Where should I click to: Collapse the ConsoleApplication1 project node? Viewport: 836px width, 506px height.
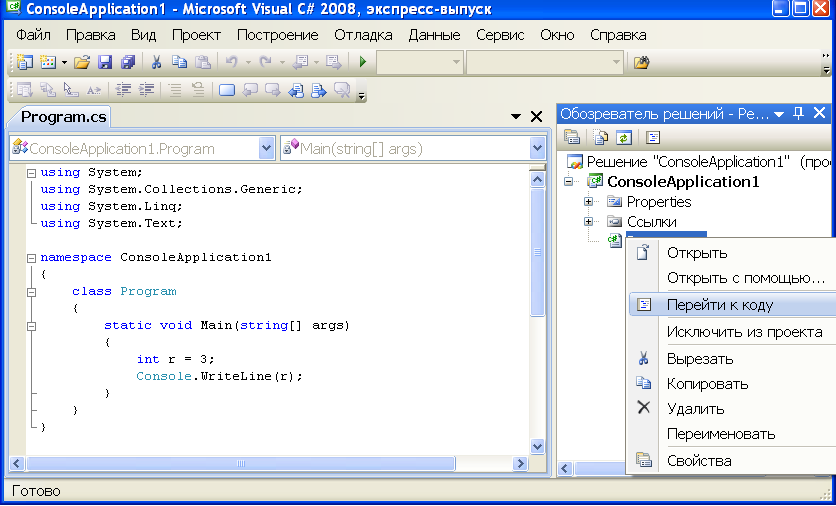[569, 181]
